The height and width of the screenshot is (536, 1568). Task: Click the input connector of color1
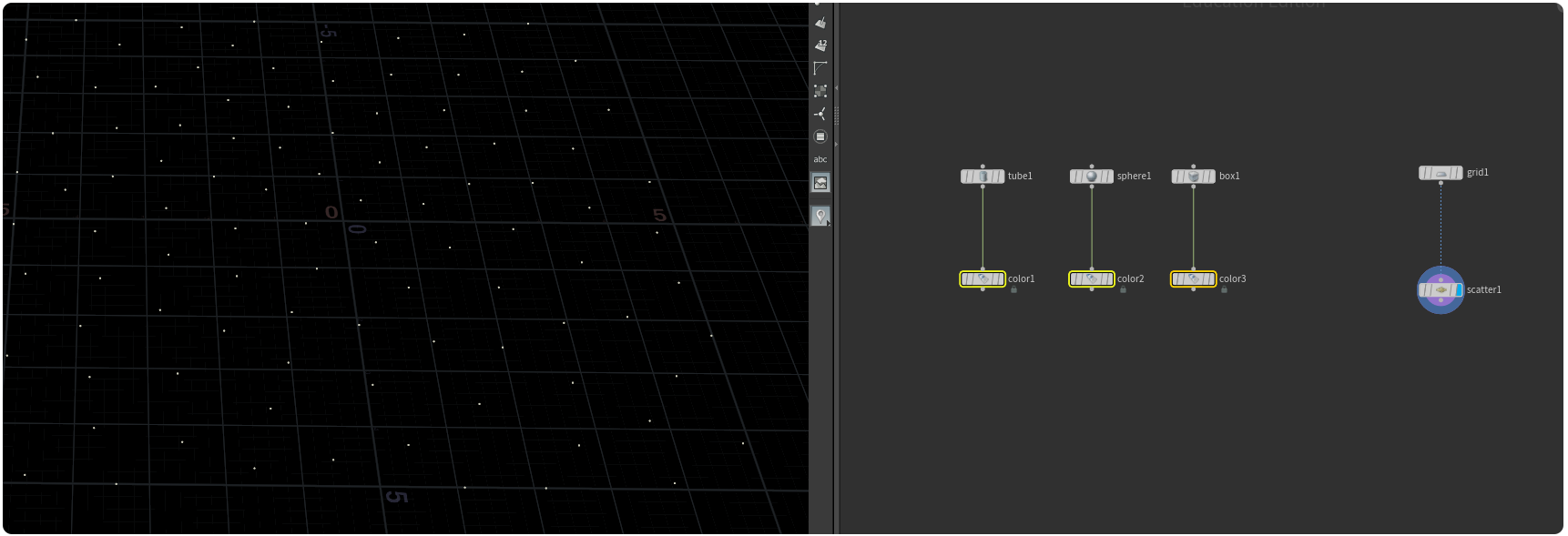click(x=983, y=269)
